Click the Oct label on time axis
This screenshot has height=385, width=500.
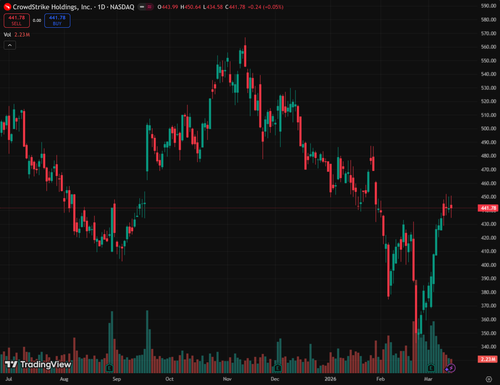tap(169, 379)
